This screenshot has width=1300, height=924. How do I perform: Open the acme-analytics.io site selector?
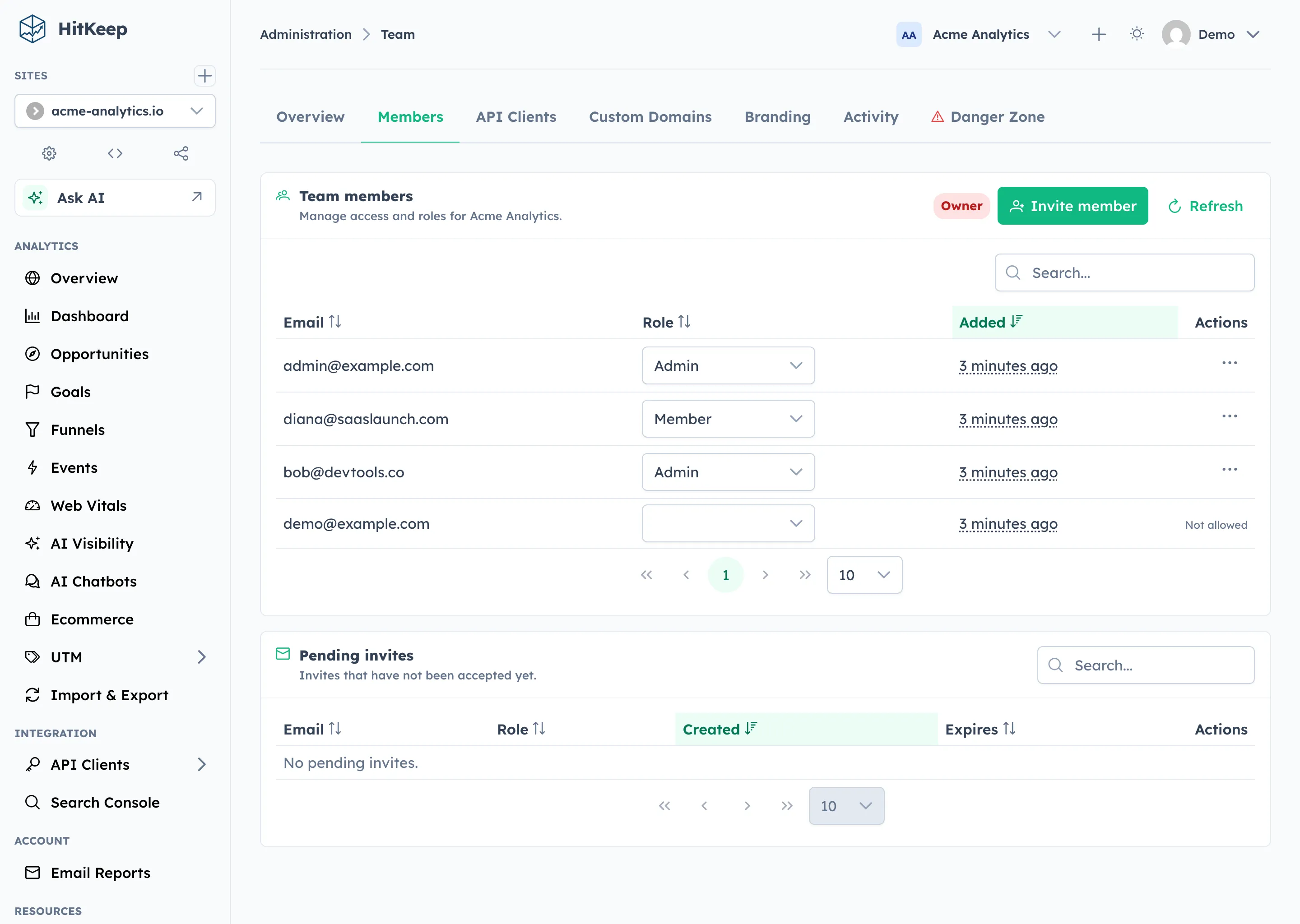115,111
